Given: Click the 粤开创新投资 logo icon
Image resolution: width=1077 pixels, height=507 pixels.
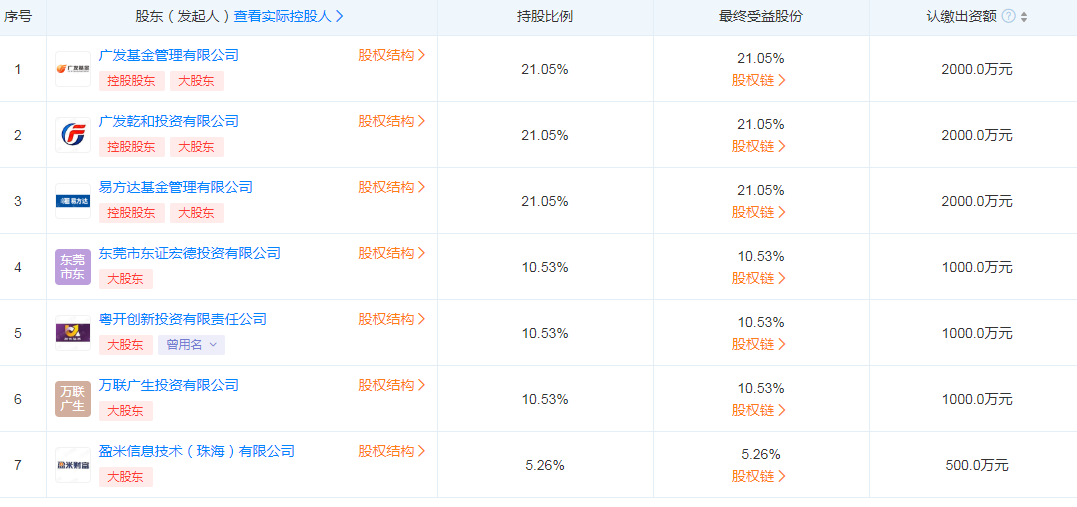Looking at the screenshot, I should coord(73,333).
